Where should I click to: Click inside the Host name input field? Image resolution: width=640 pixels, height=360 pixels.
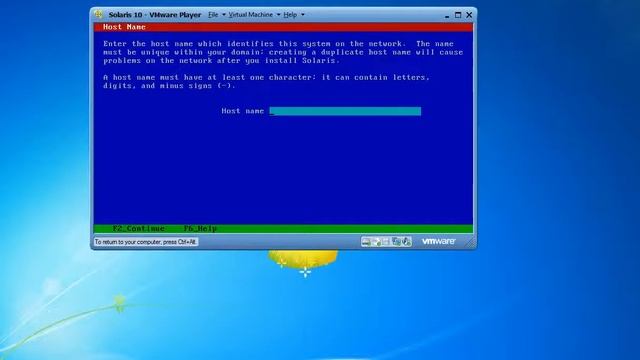(x=345, y=111)
